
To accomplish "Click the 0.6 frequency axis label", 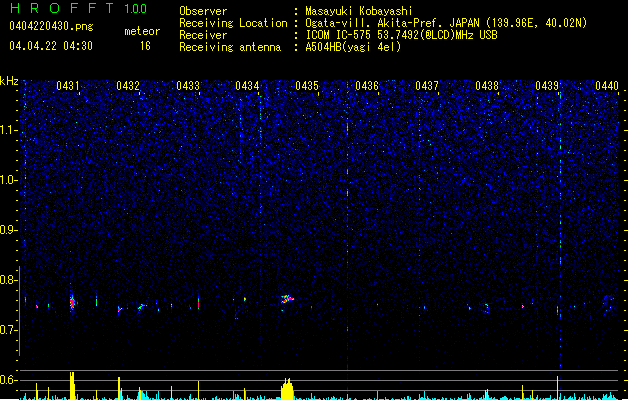I will tap(8, 380).
